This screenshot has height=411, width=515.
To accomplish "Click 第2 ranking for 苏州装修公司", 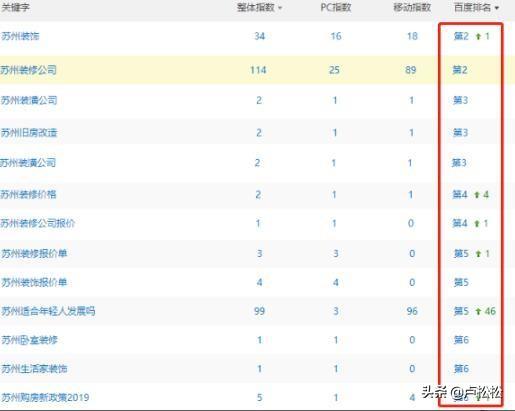I will click(x=460, y=70).
